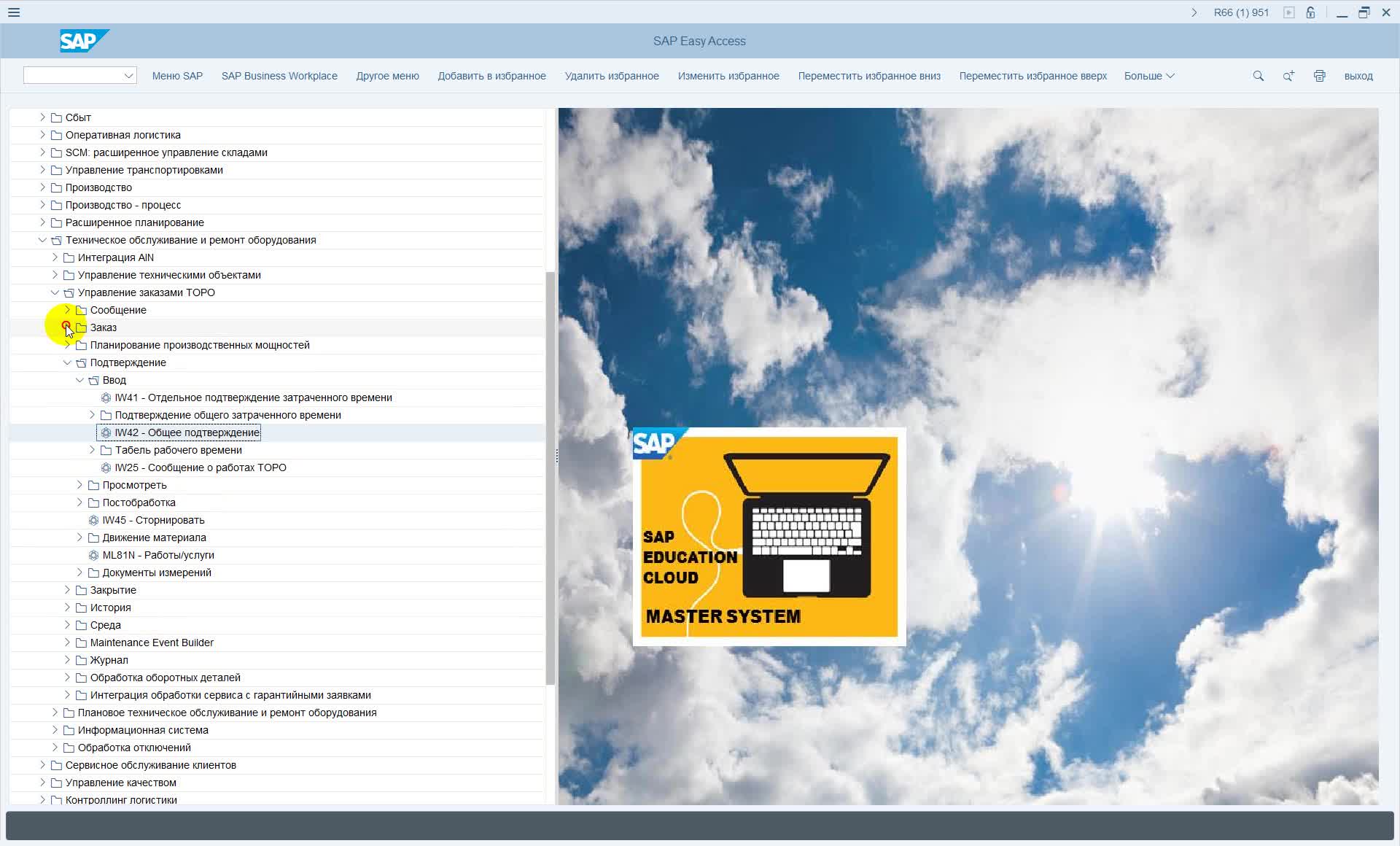Click the Управление качеством folder icon

coord(56,783)
